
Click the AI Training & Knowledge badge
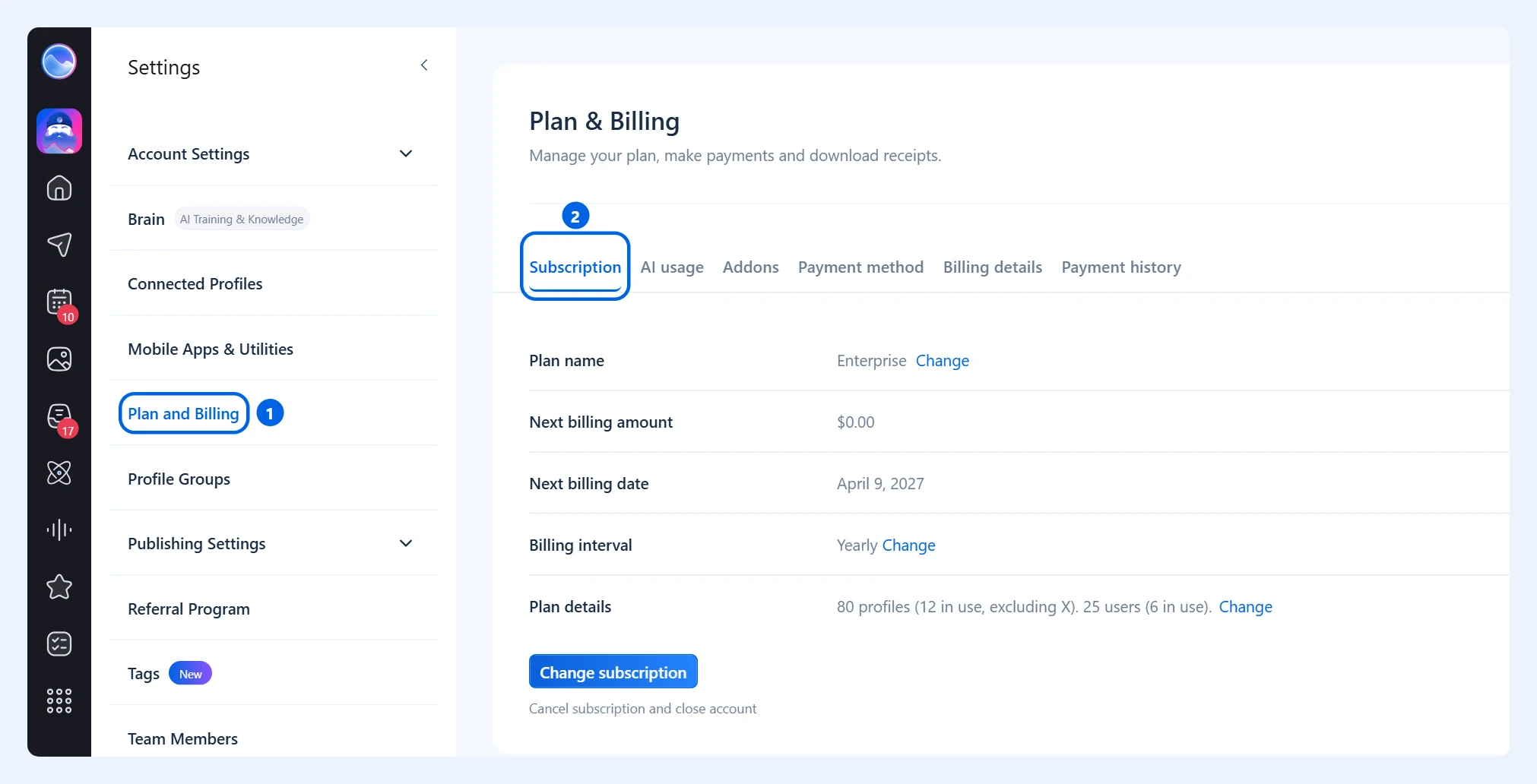tap(242, 219)
